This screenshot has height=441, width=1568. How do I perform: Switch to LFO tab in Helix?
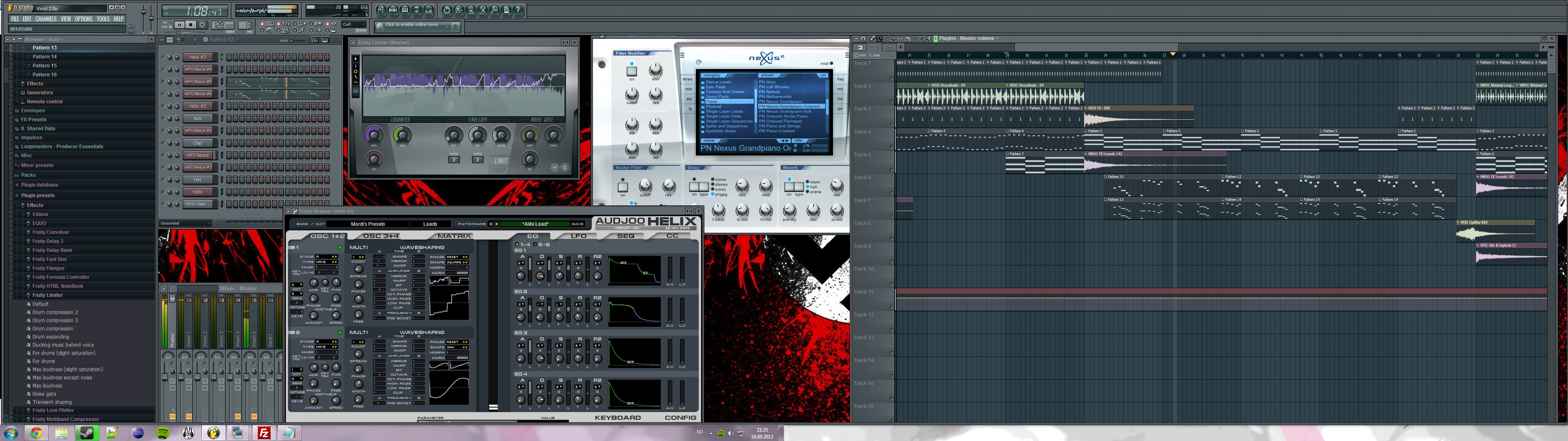(579, 236)
